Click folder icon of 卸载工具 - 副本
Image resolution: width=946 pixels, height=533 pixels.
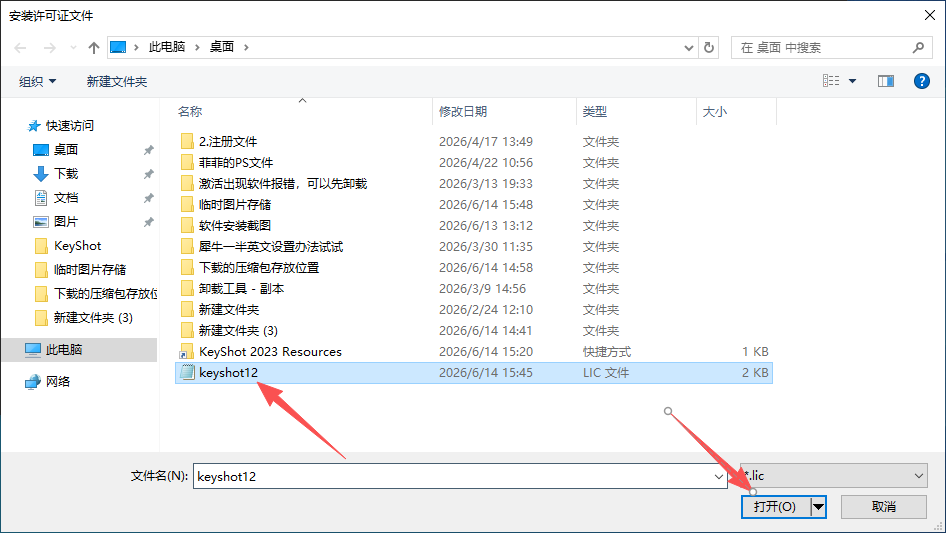[x=187, y=289]
